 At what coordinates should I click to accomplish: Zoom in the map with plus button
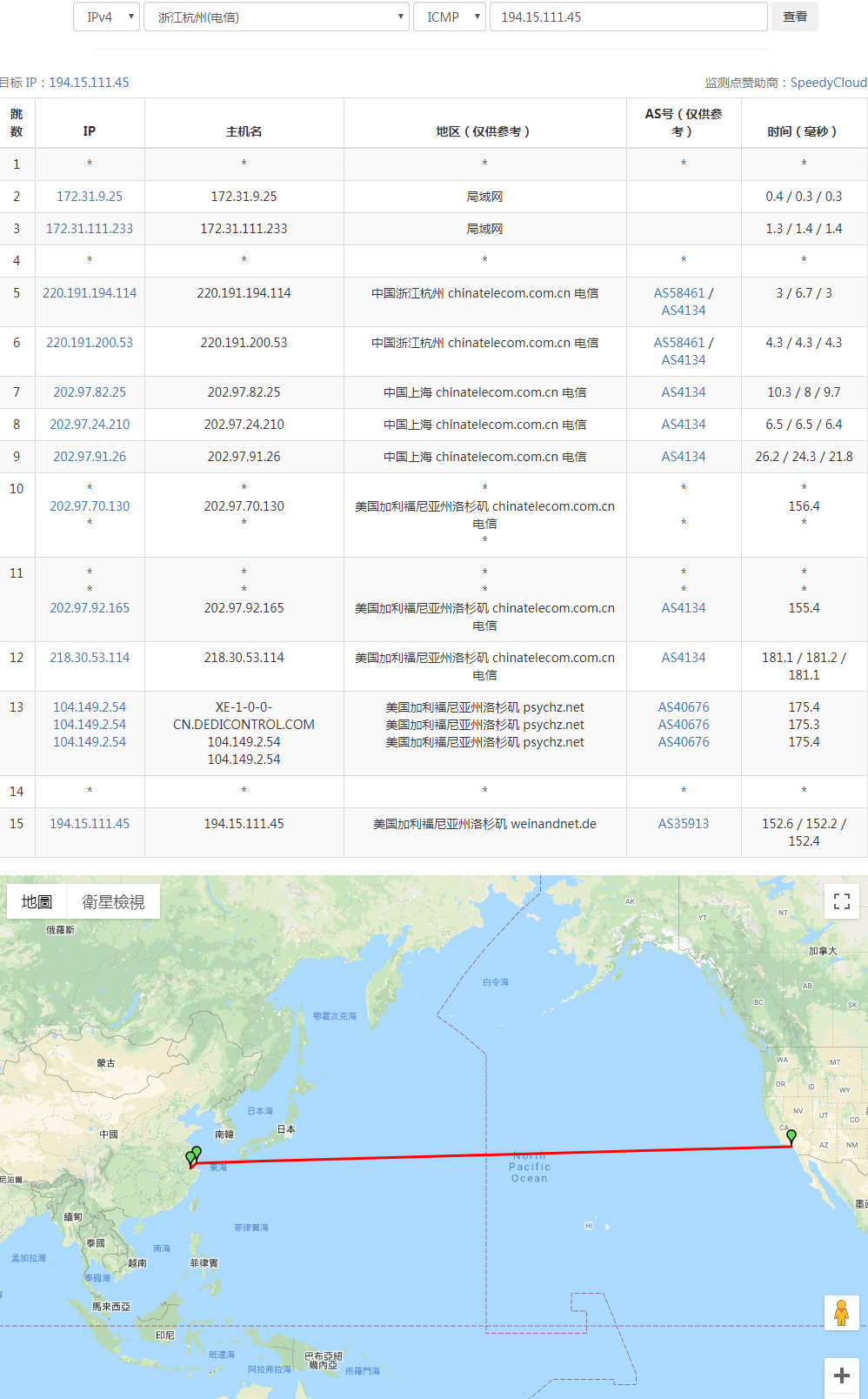click(842, 1376)
